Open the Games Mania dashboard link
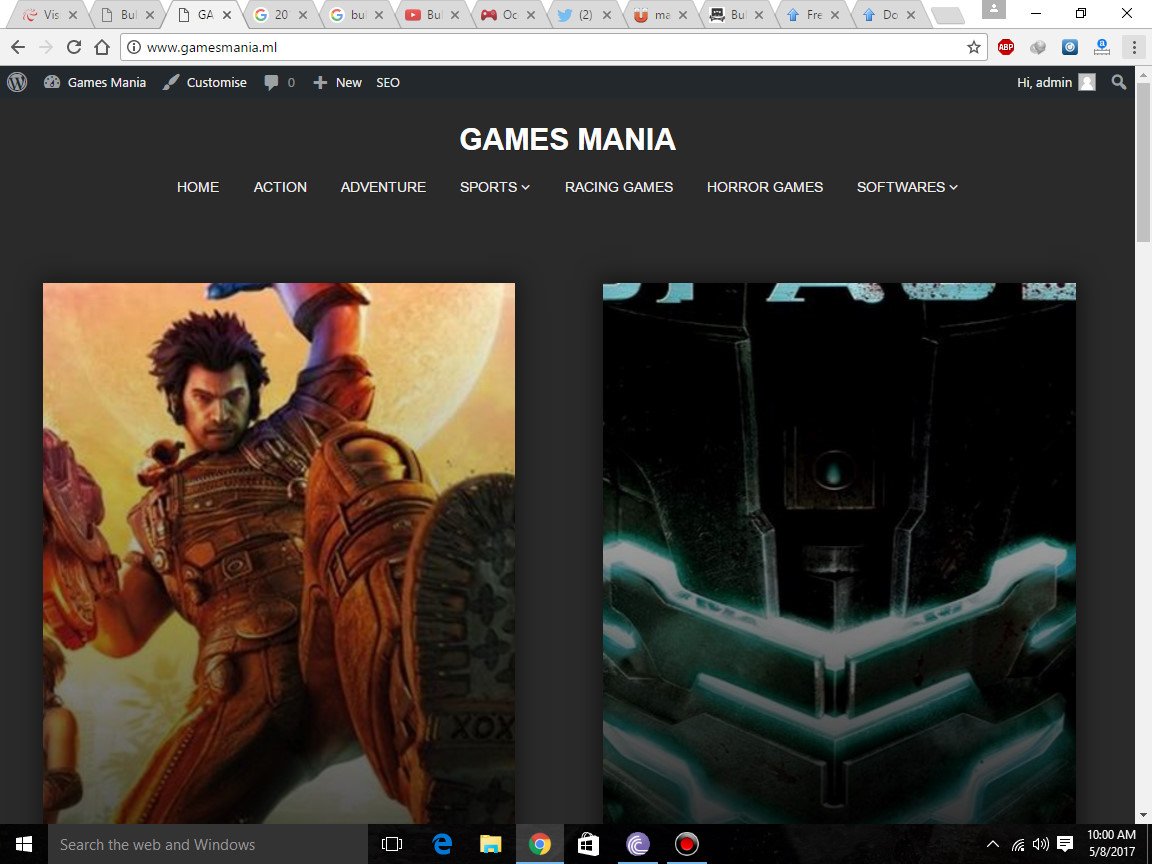The width and height of the screenshot is (1152, 864). click(x=95, y=82)
